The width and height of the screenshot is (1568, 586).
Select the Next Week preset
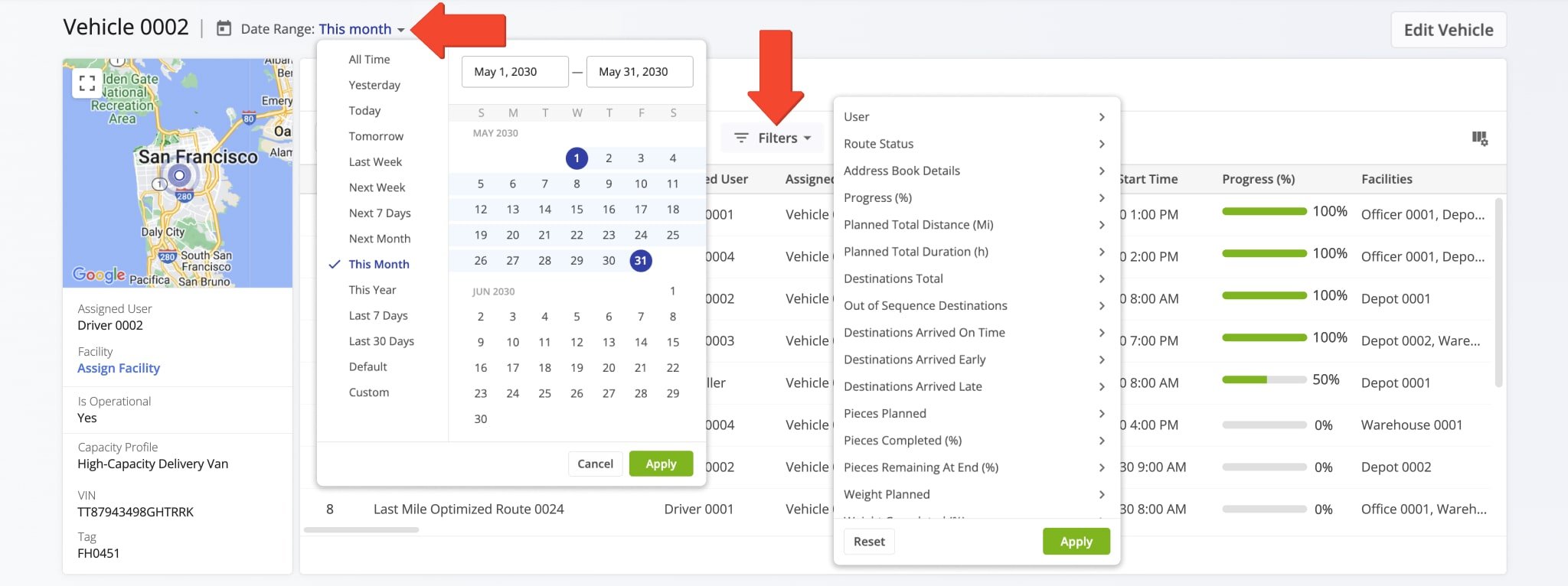[x=377, y=187]
